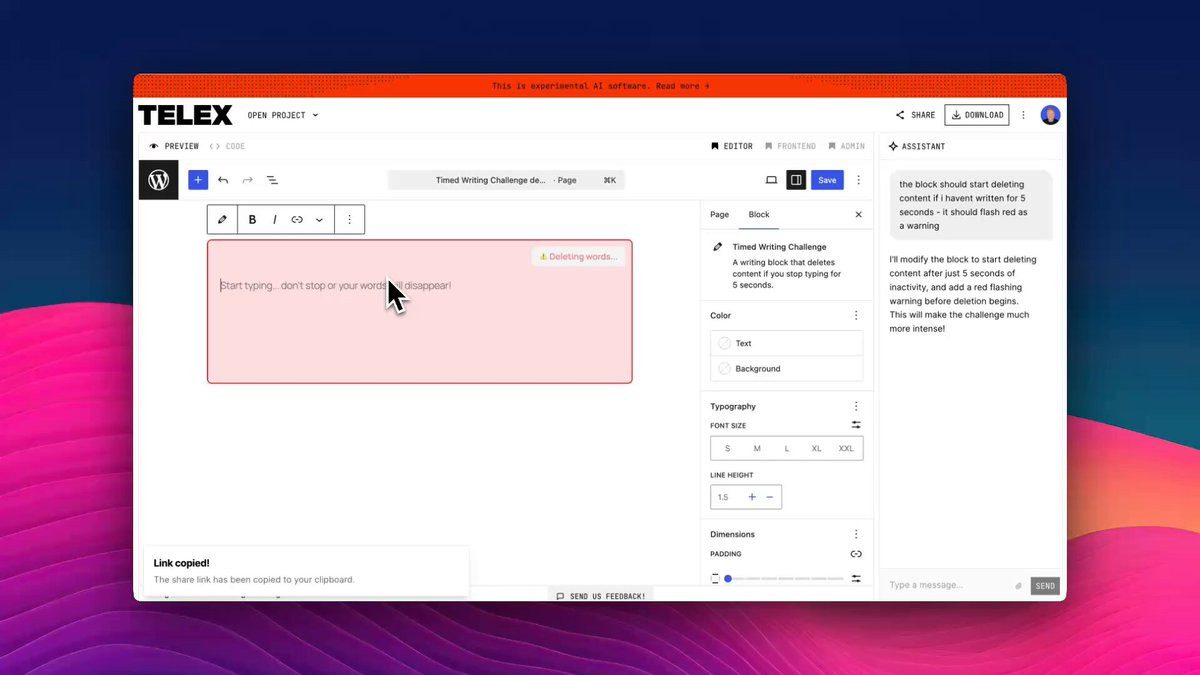Open editor options three-dot menu
Screen dimensions: 1200x675
tap(858, 180)
